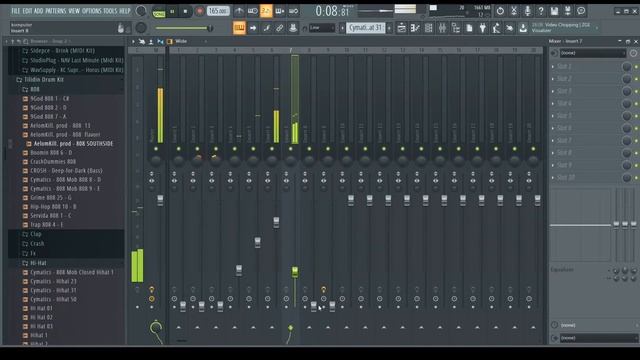The width and height of the screenshot is (640, 360).
Task: Click the red record button
Action: tap(199, 11)
